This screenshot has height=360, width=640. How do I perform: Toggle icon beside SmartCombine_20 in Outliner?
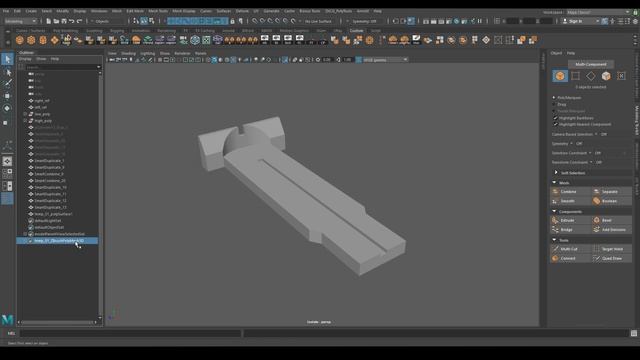click(x=31, y=180)
